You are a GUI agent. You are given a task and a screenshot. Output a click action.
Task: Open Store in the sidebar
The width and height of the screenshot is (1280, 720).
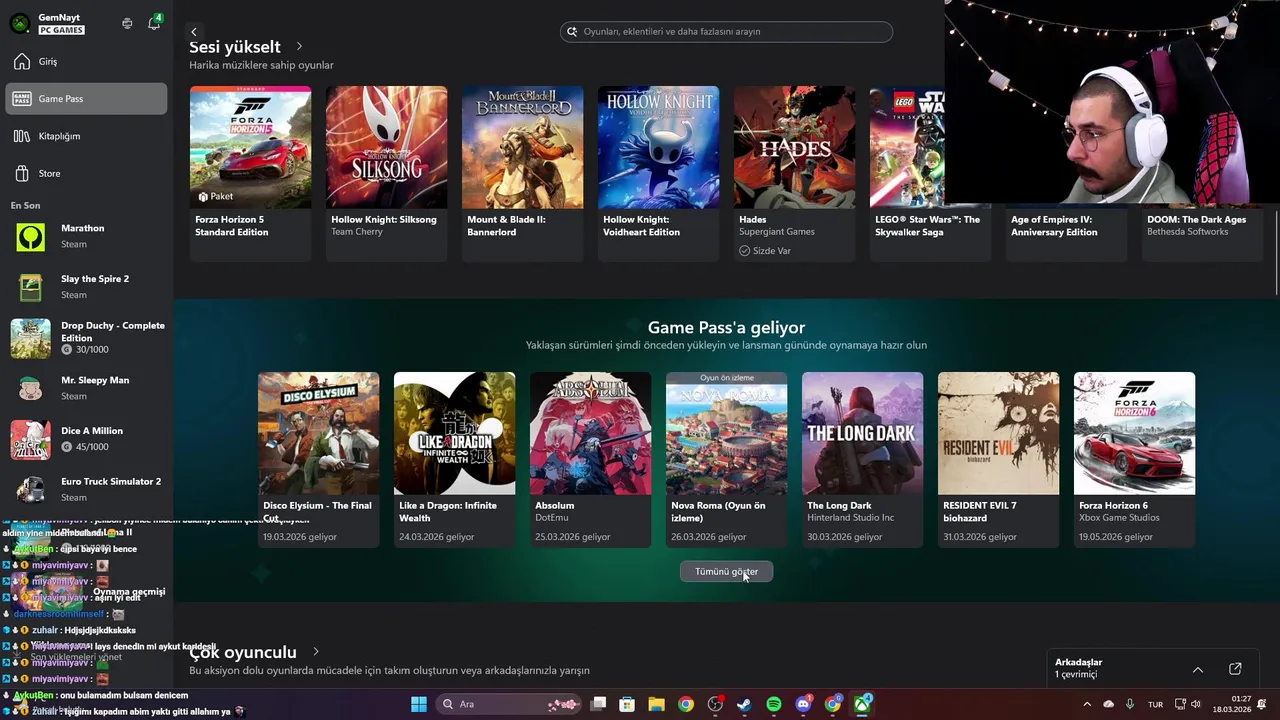tap(86, 173)
